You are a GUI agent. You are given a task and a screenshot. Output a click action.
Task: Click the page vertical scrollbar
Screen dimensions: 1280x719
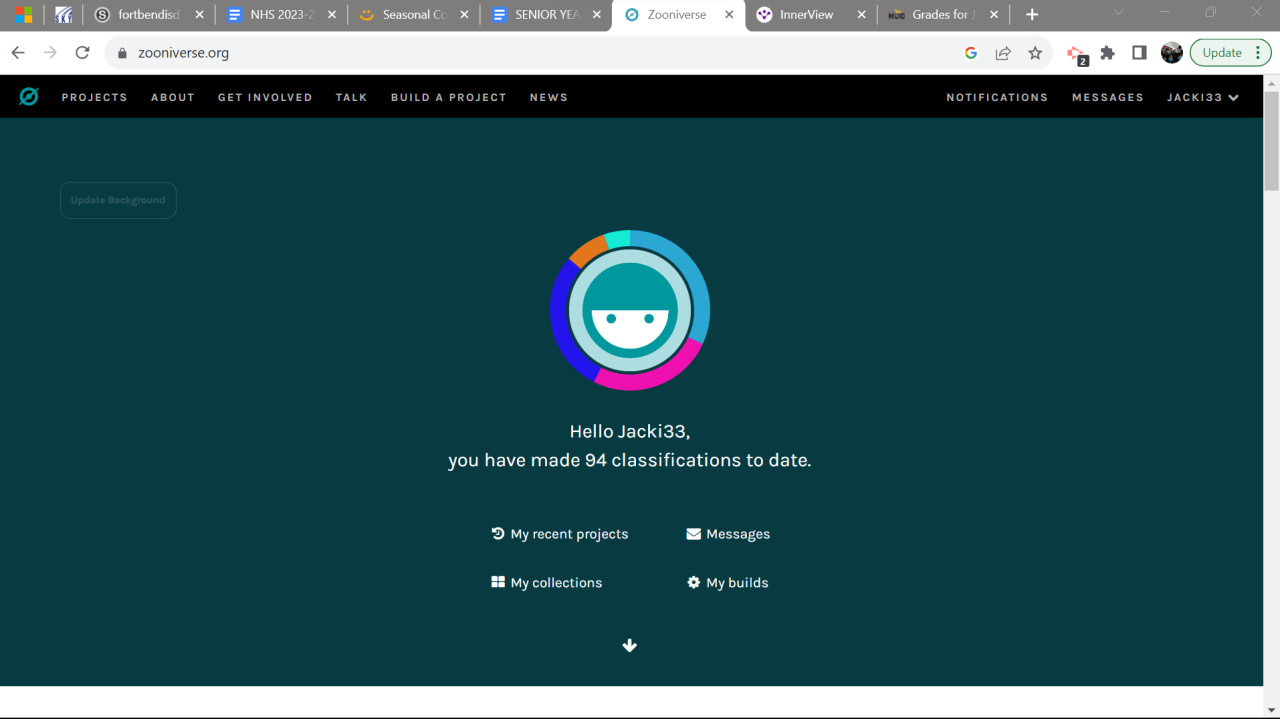[x=1272, y=140]
